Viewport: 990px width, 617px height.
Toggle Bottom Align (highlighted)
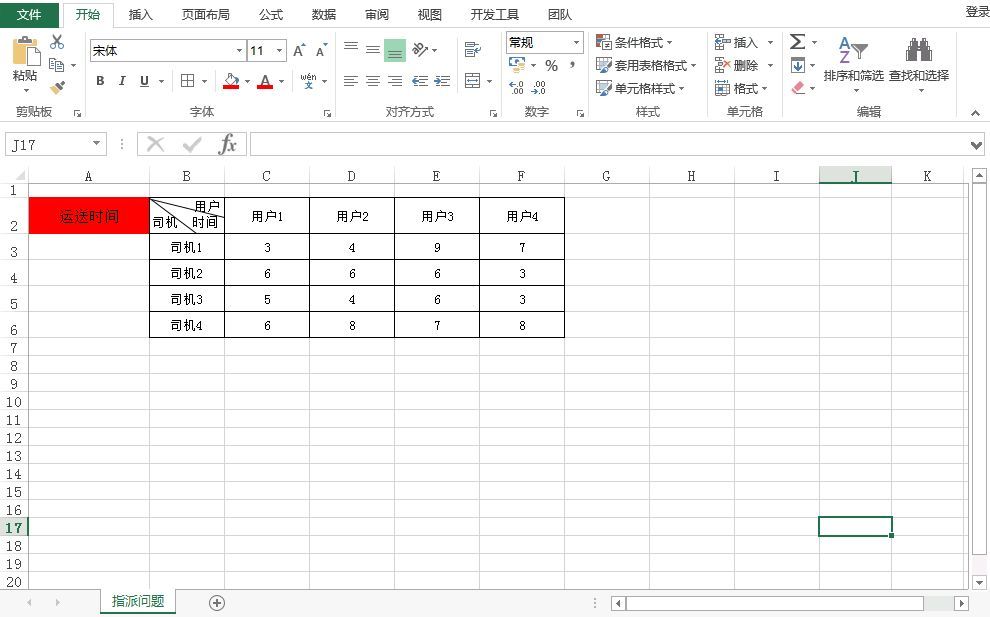(395, 50)
